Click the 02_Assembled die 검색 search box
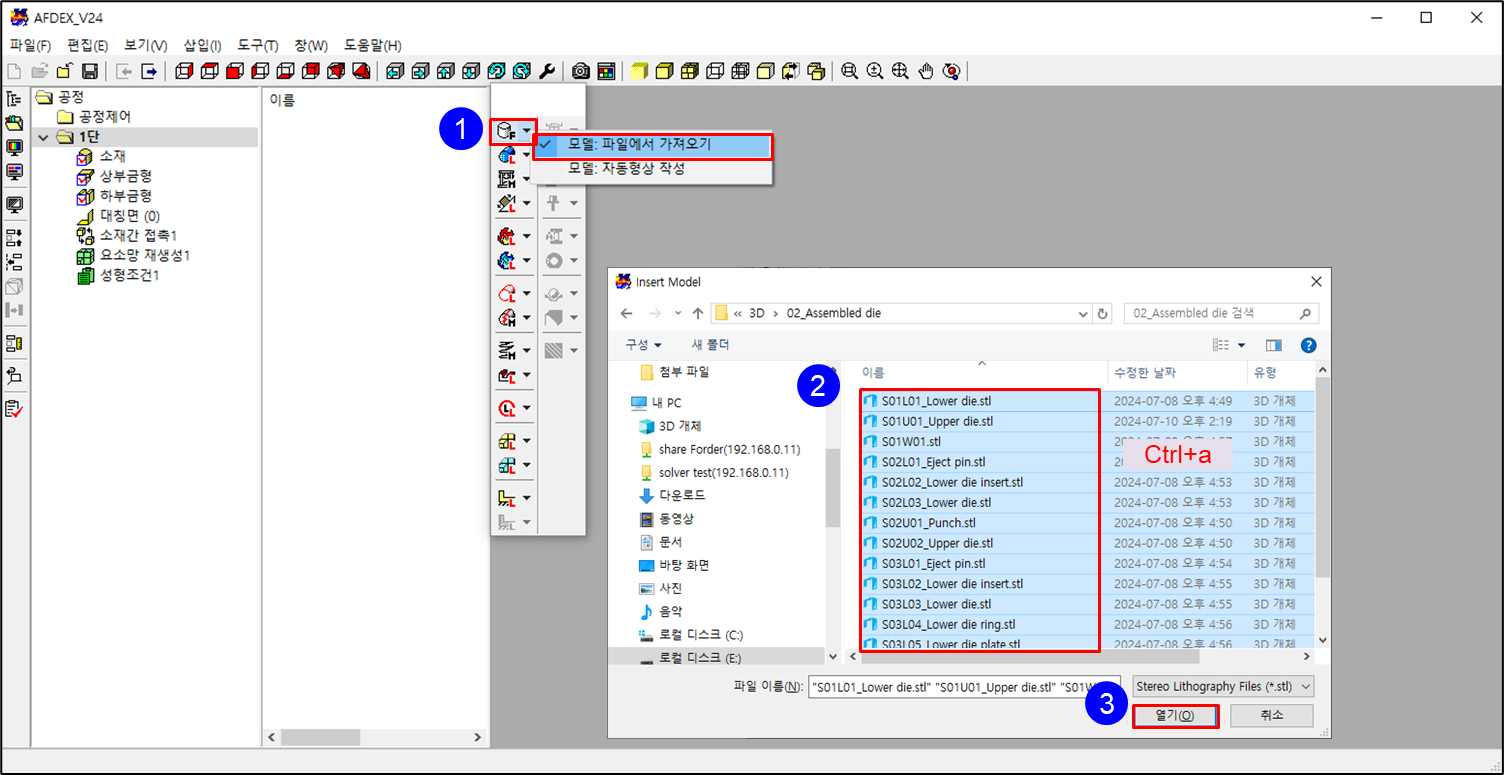This screenshot has height=775, width=1504. click(1221, 313)
